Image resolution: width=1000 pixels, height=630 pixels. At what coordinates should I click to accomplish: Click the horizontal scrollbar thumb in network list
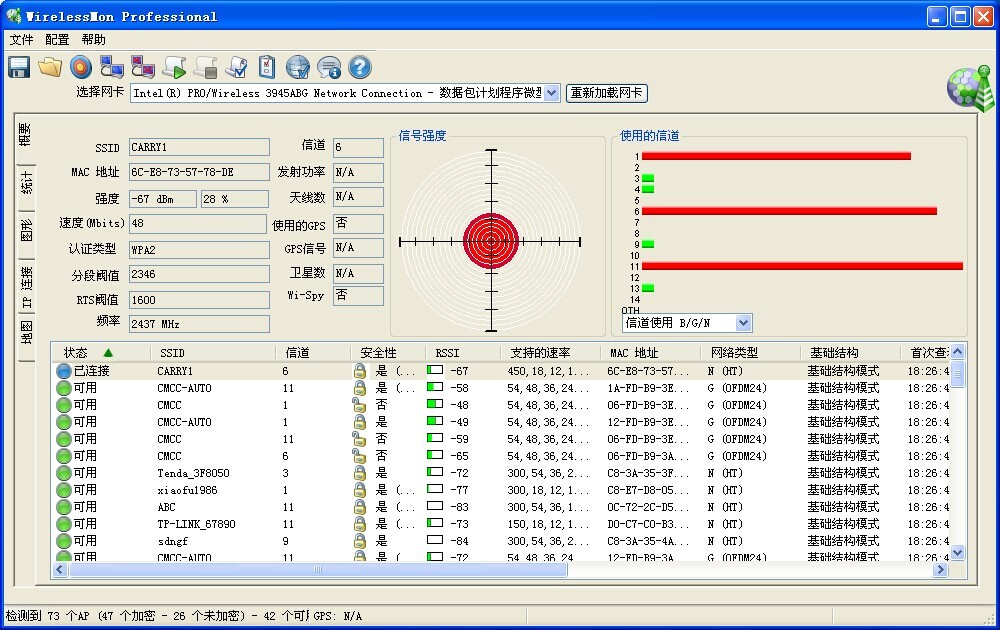pos(318,570)
